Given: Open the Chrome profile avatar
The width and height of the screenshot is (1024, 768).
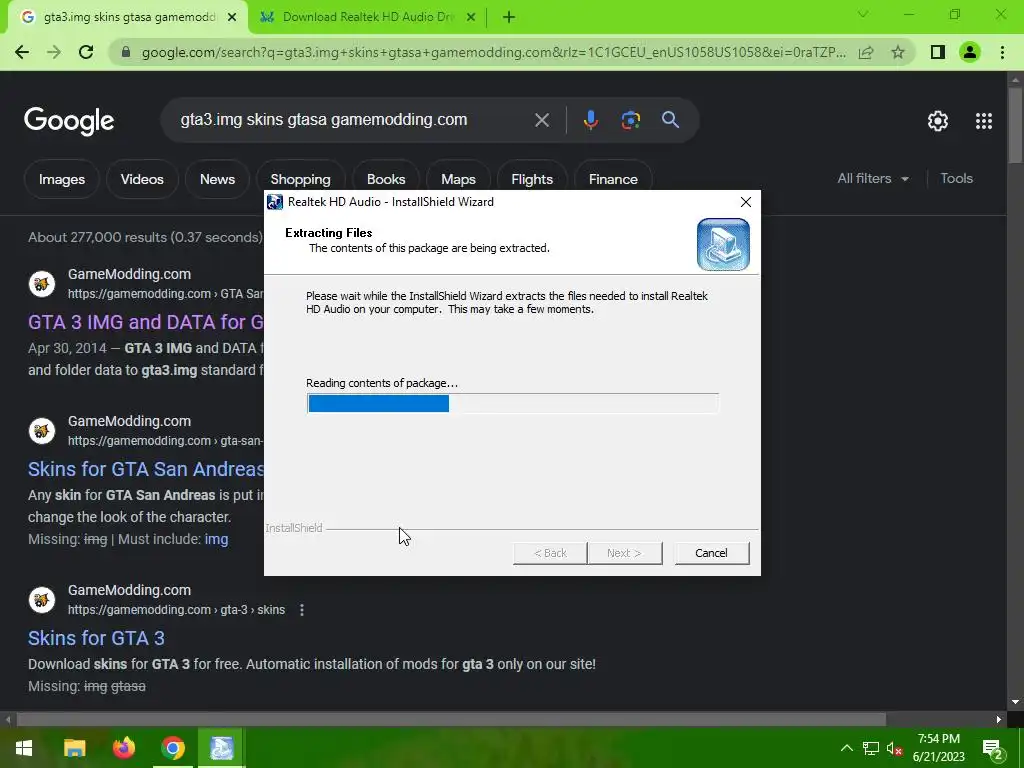Looking at the screenshot, I should (970, 52).
